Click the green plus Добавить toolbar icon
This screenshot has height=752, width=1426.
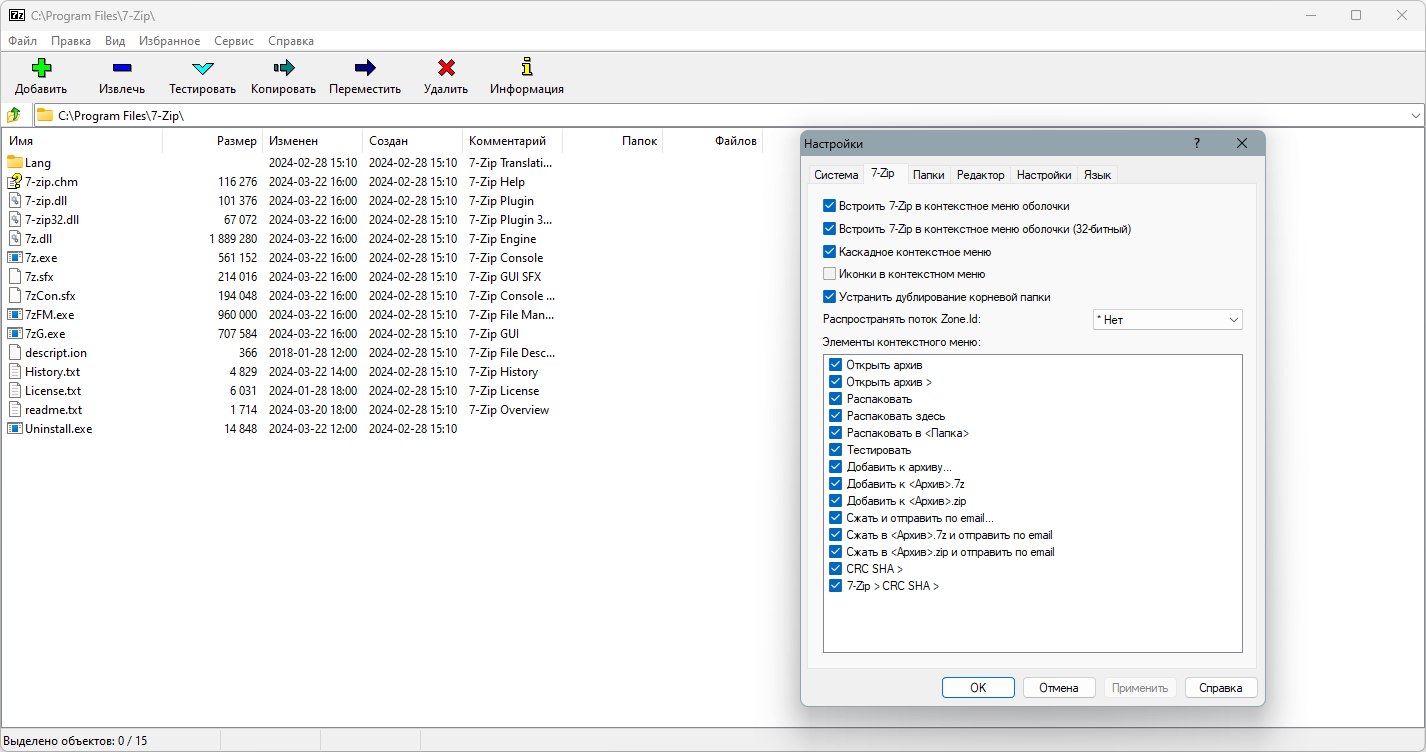click(x=41, y=68)
